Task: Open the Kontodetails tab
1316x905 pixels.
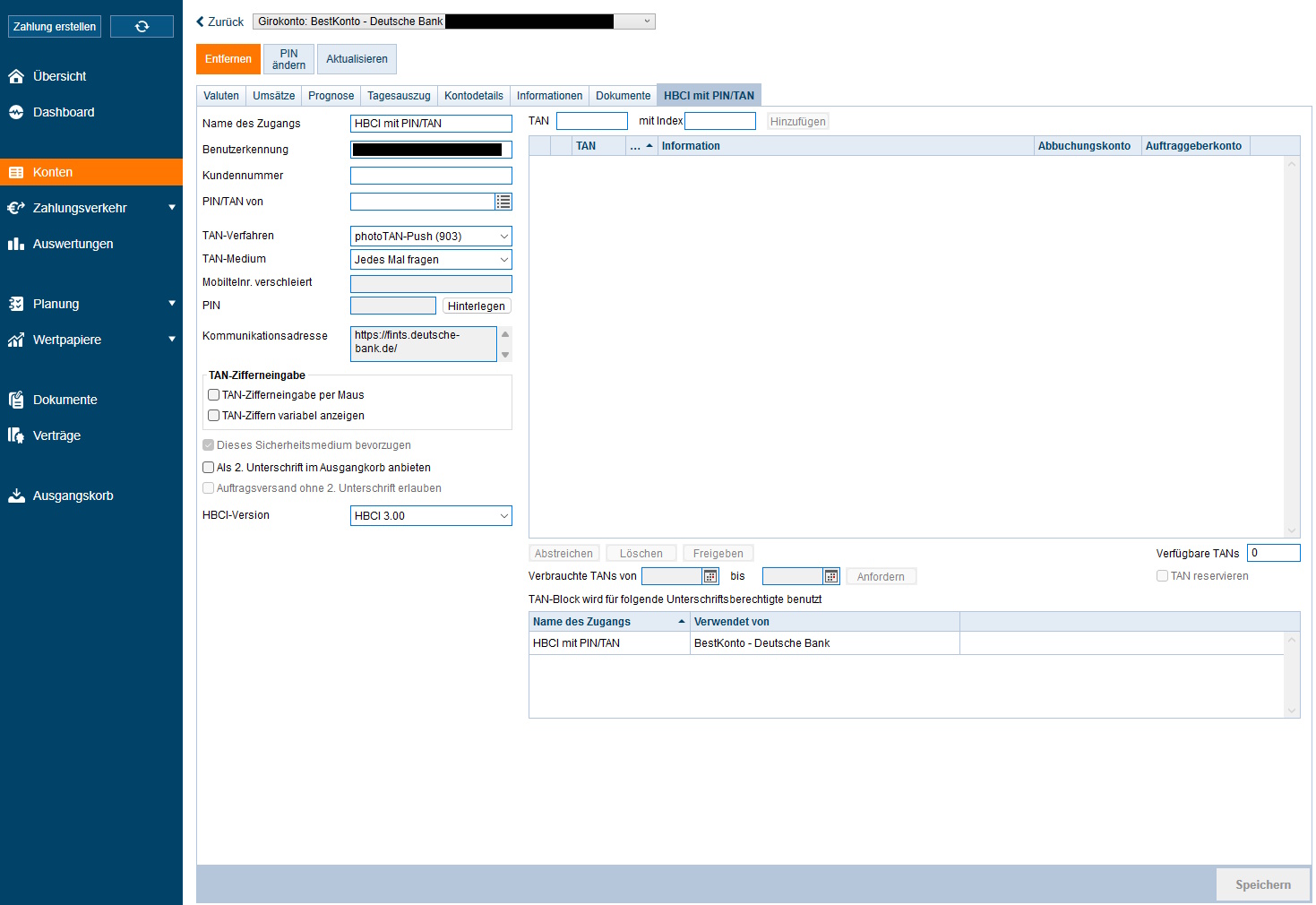Action: click(473, 96)
